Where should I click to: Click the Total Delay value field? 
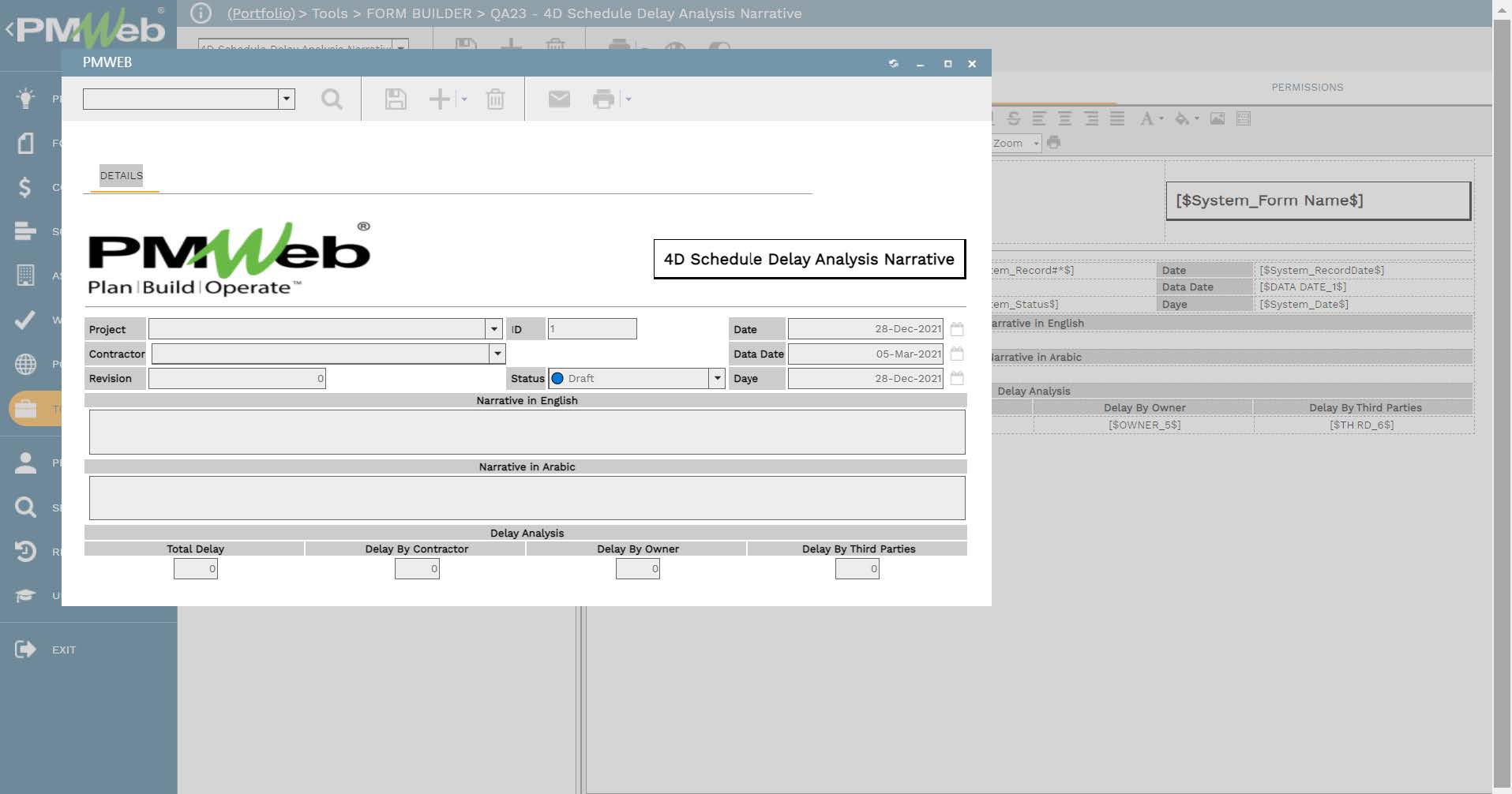pos(196,568)
